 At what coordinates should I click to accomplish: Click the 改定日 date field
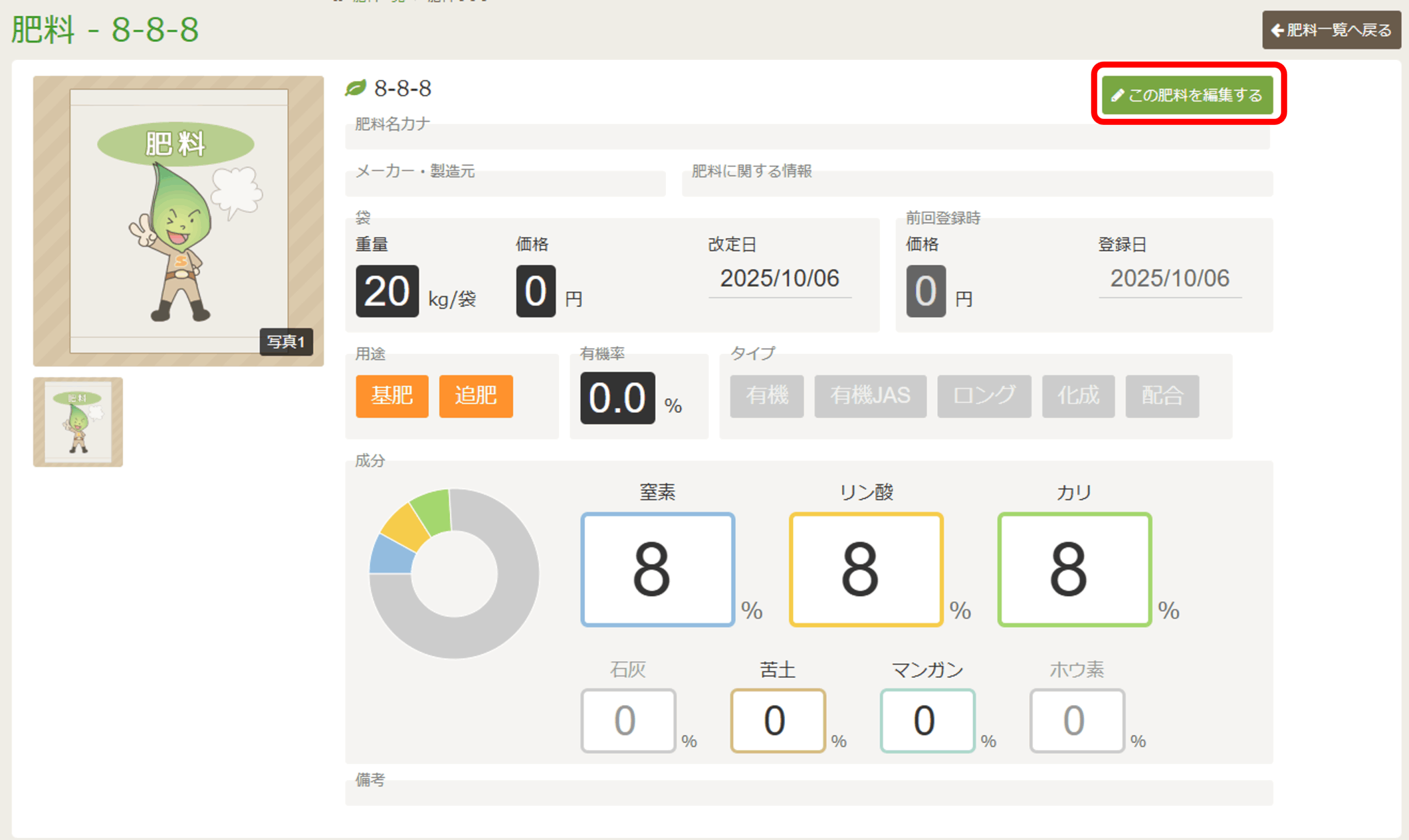click(x=779, y=279)
